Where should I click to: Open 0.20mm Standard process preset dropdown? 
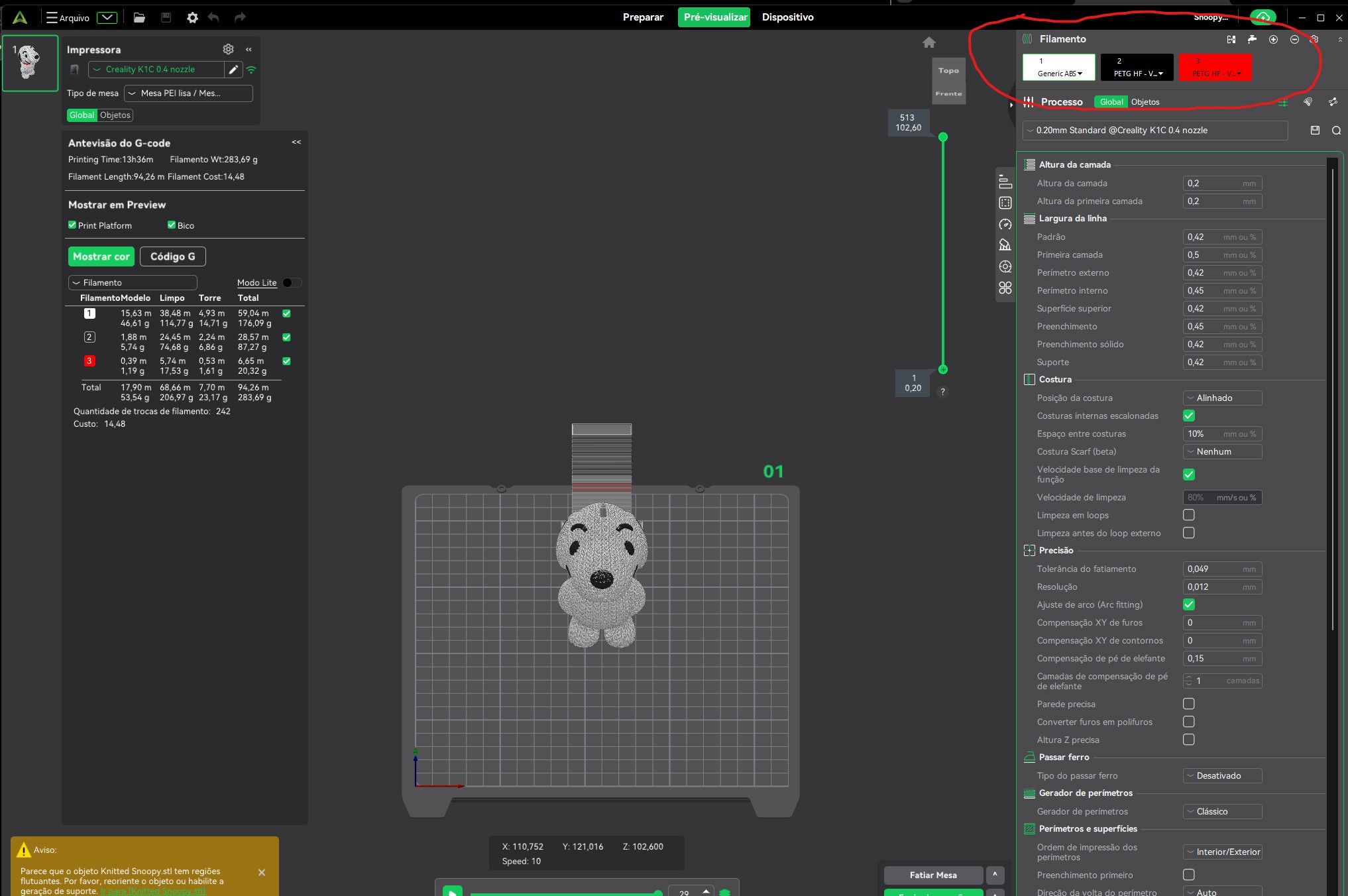1154,131
